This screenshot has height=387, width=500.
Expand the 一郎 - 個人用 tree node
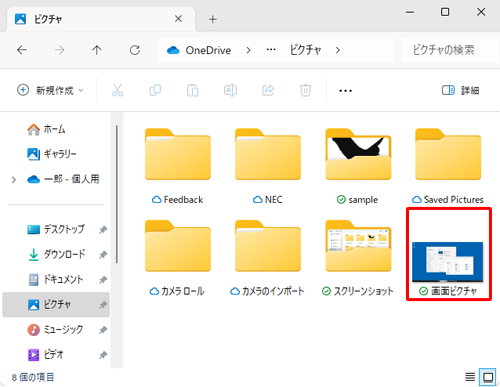[x=14, y=180]
